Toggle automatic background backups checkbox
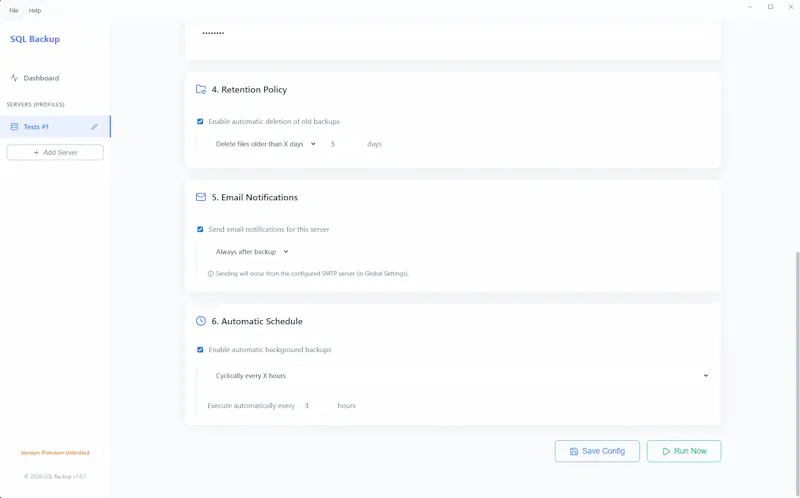The height and width of the screenshot is (498, 800). 200,350
